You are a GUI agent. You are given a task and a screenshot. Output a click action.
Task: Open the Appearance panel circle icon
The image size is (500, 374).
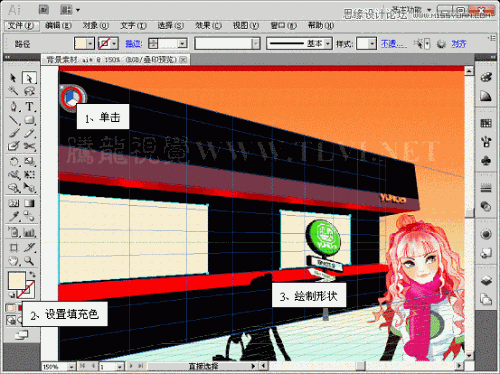click(486, 234)
